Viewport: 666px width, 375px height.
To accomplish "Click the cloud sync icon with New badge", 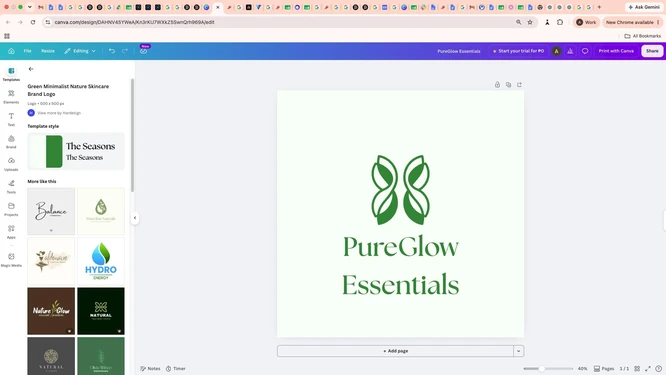I will pos(144,51).
